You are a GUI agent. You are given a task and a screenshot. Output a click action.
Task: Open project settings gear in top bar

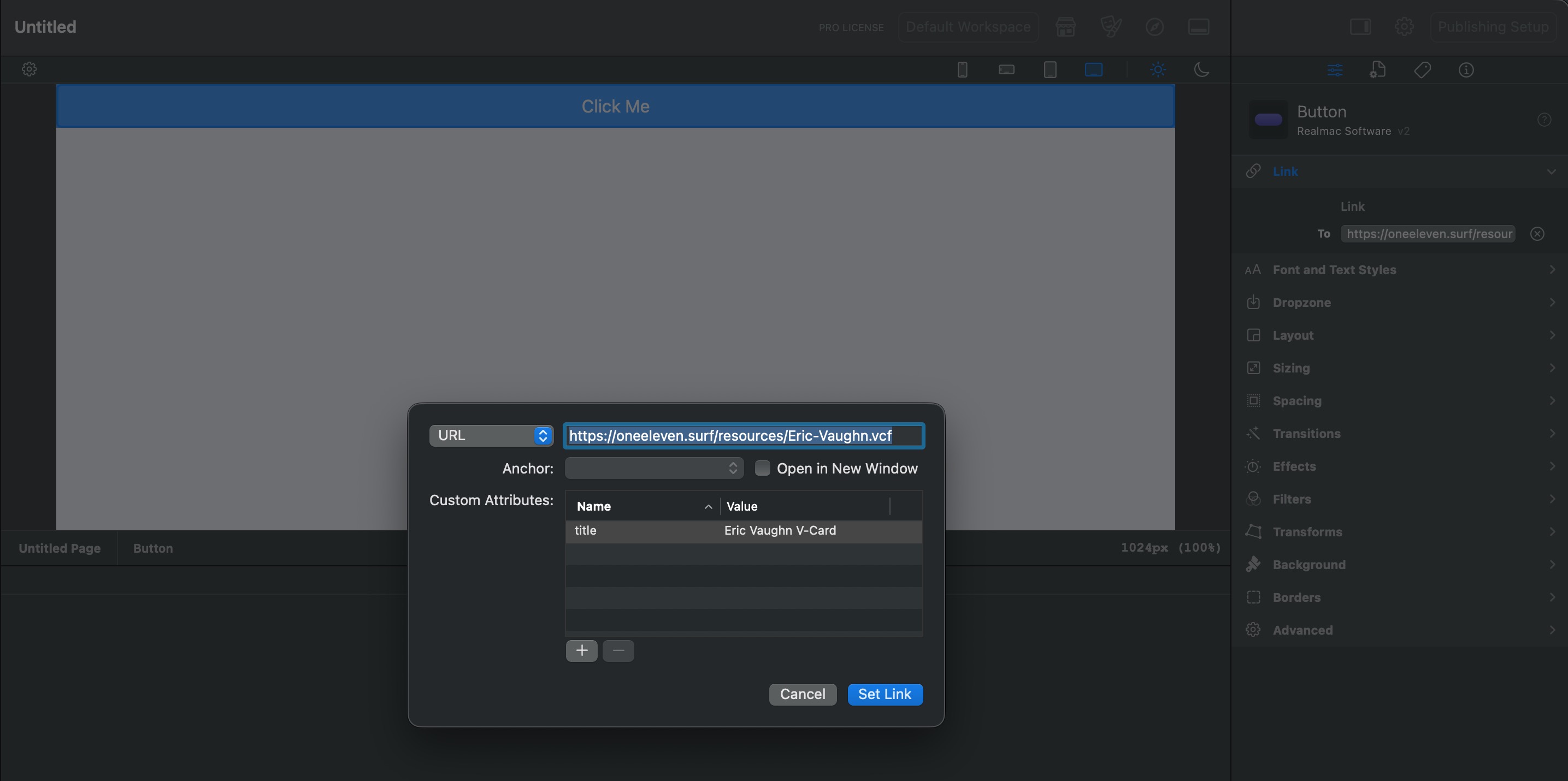click(1404, 27)
